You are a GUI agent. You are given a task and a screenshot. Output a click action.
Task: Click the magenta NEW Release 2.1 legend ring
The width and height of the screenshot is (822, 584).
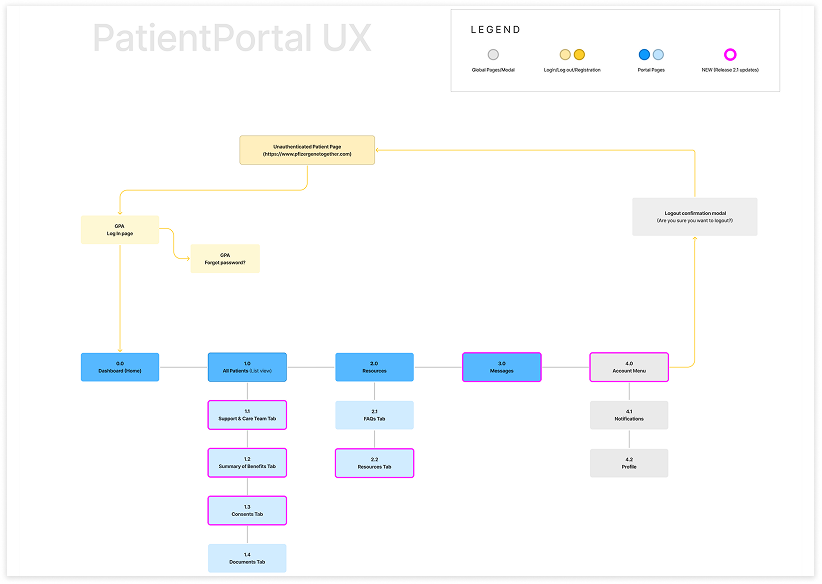point(730,55)
